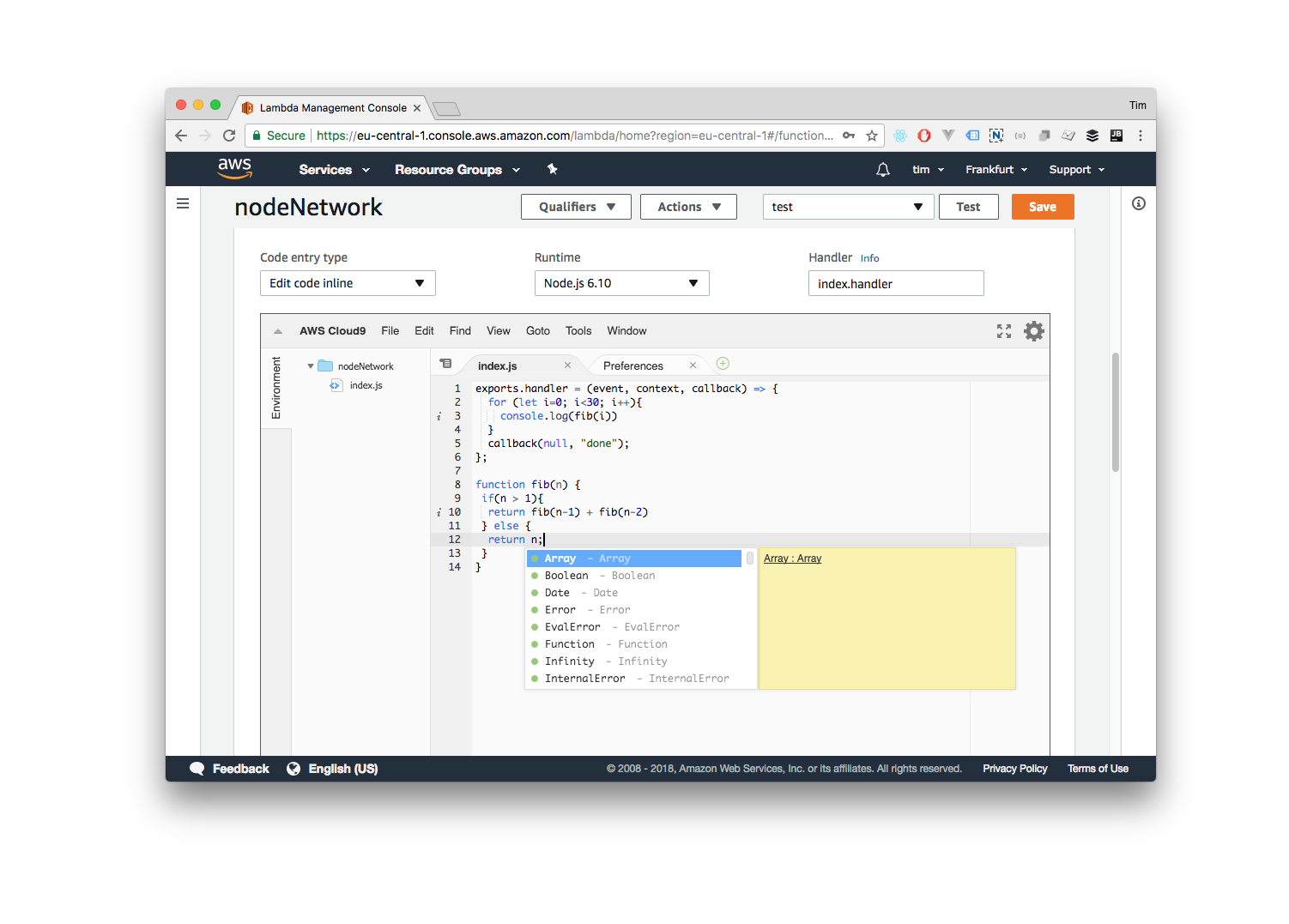Open the Window menu
Viewport: 1289px width, 924px height.
(627, 331)
